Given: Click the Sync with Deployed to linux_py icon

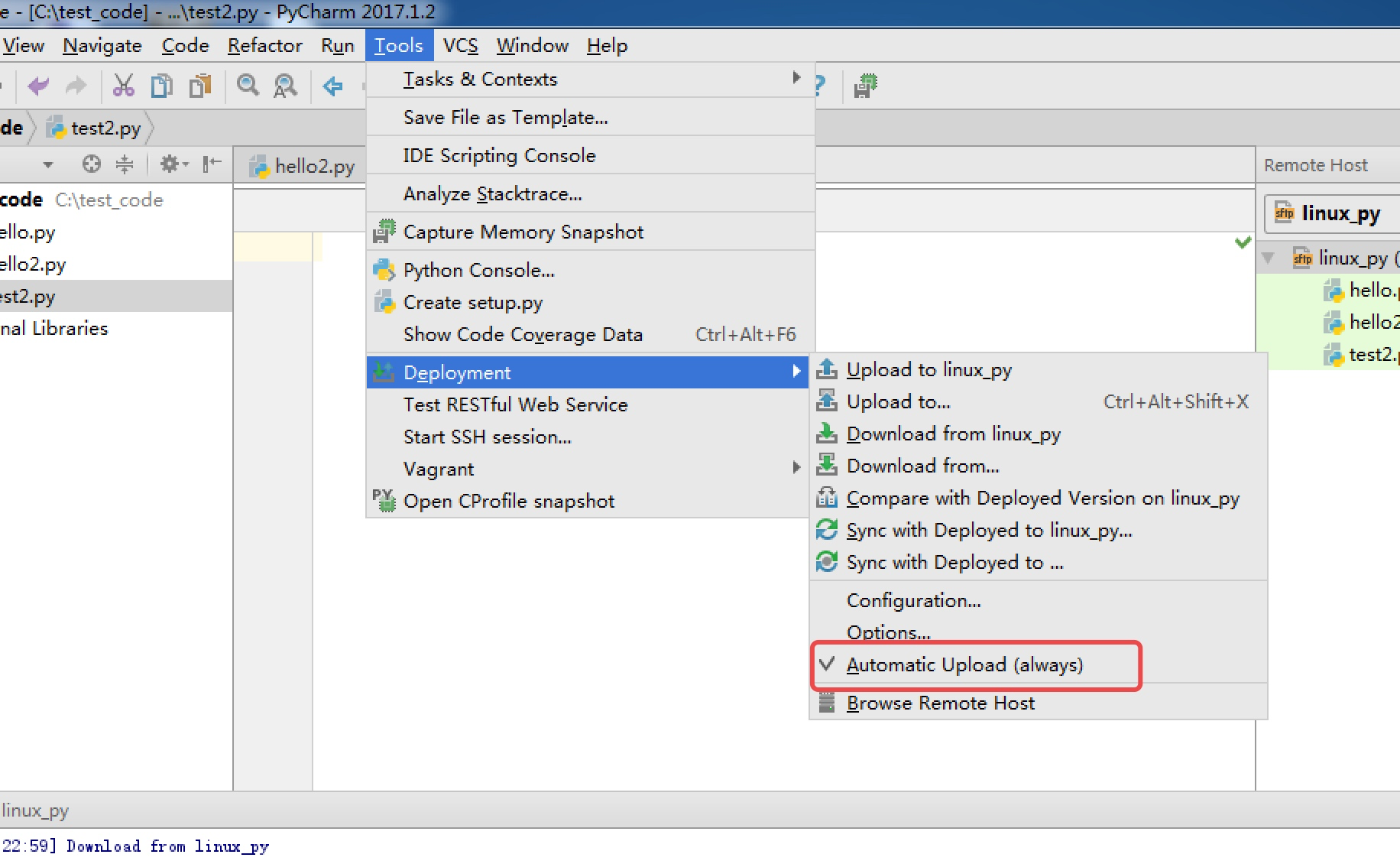Looking at the screenshot, I should pyautogui.click(x=827, y=530).
